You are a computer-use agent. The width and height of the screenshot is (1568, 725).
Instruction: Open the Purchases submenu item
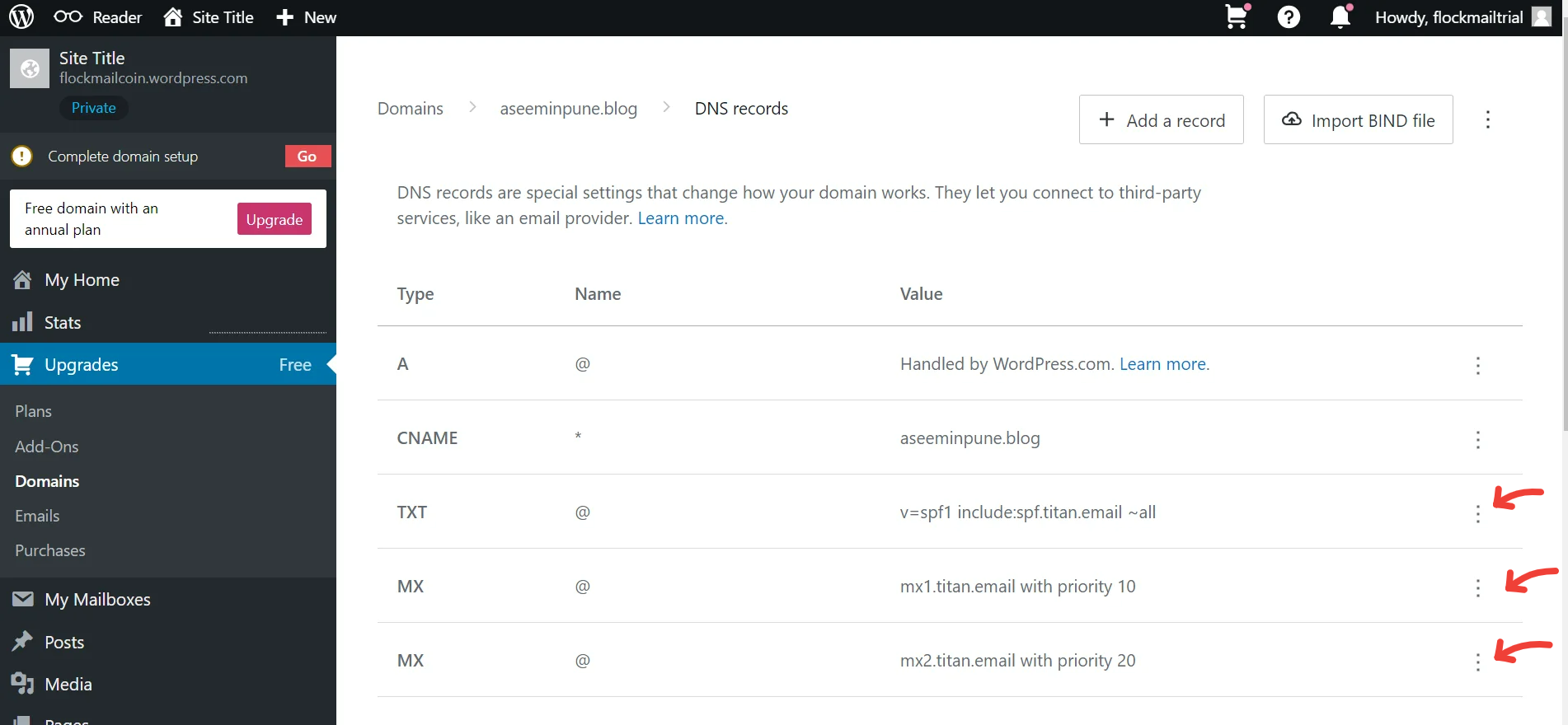pyautogui.click(x=50, y=550)
